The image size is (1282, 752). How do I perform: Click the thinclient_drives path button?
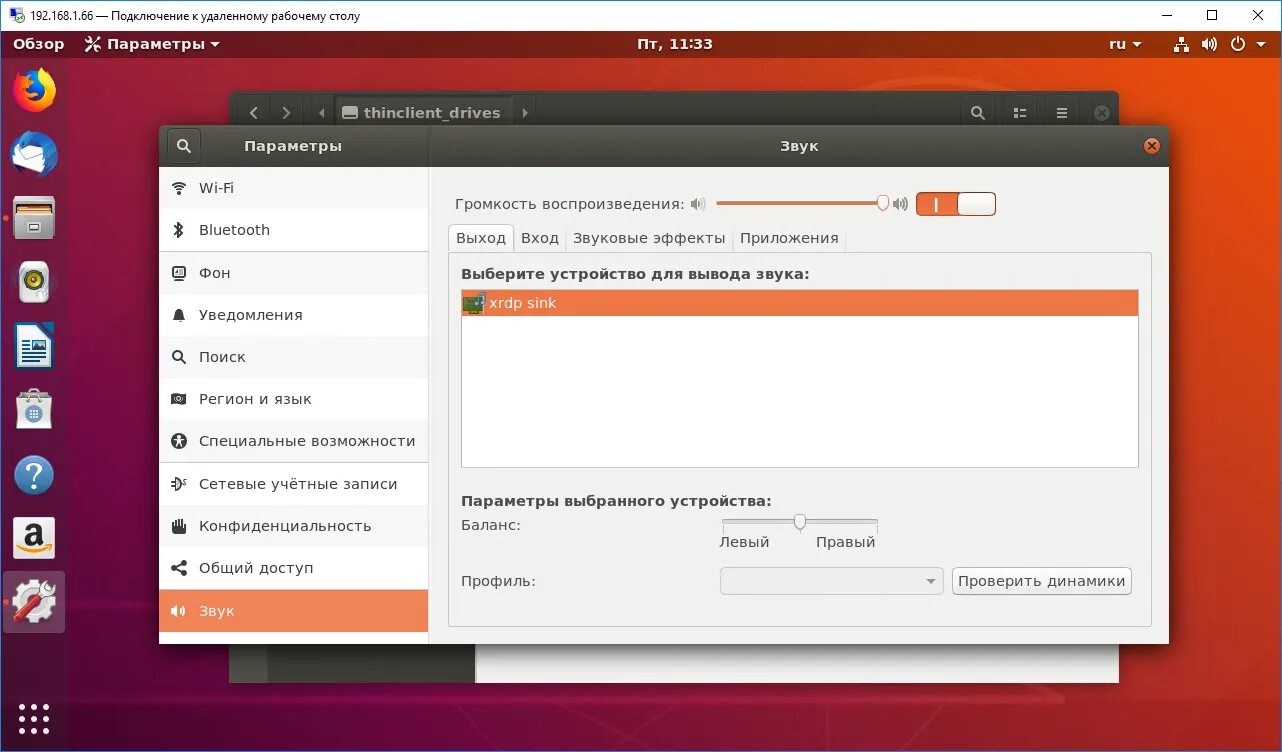click(424, 113)
